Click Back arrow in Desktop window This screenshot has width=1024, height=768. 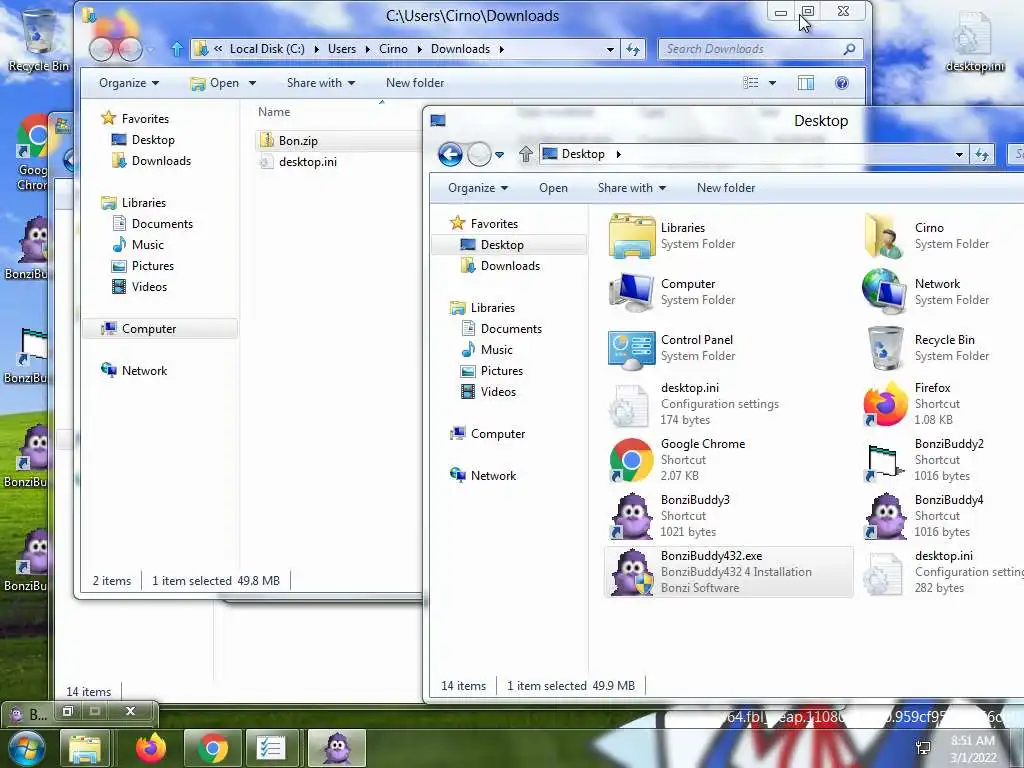tap(450, 155)
